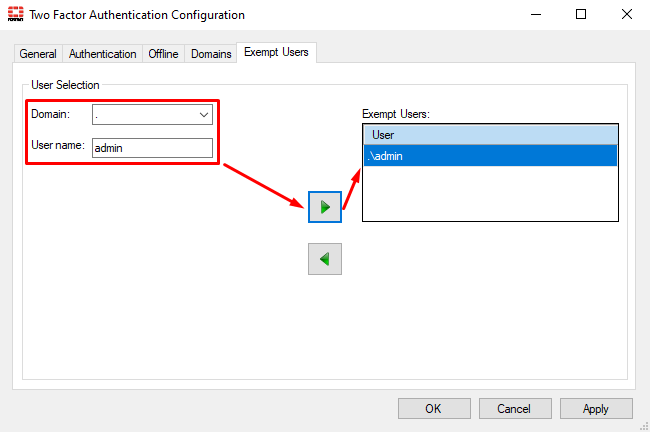650x432 pixels.
Task: Click the green left-arrow remove user button
Action: click(325, 259)
